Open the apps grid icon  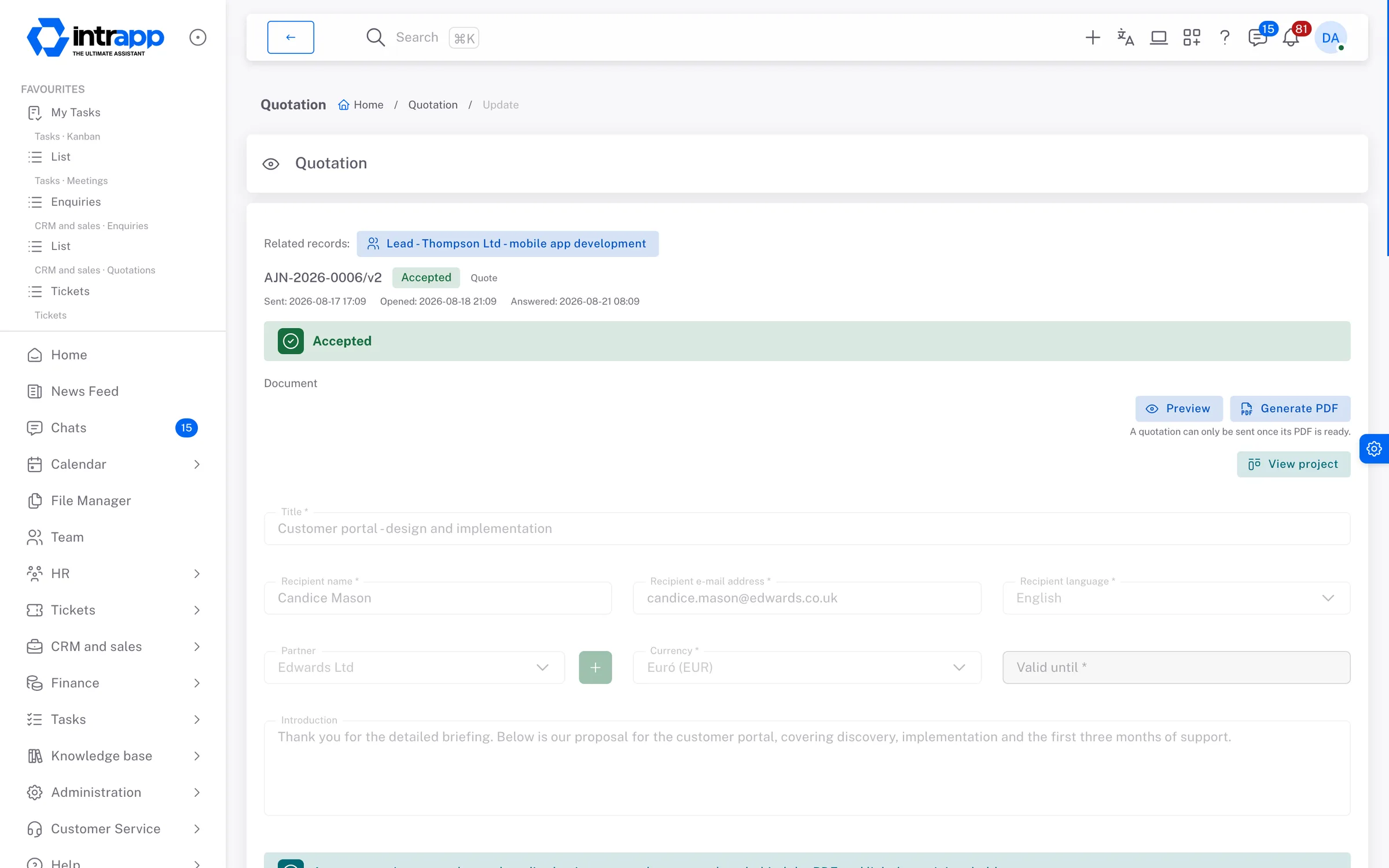1192,38
